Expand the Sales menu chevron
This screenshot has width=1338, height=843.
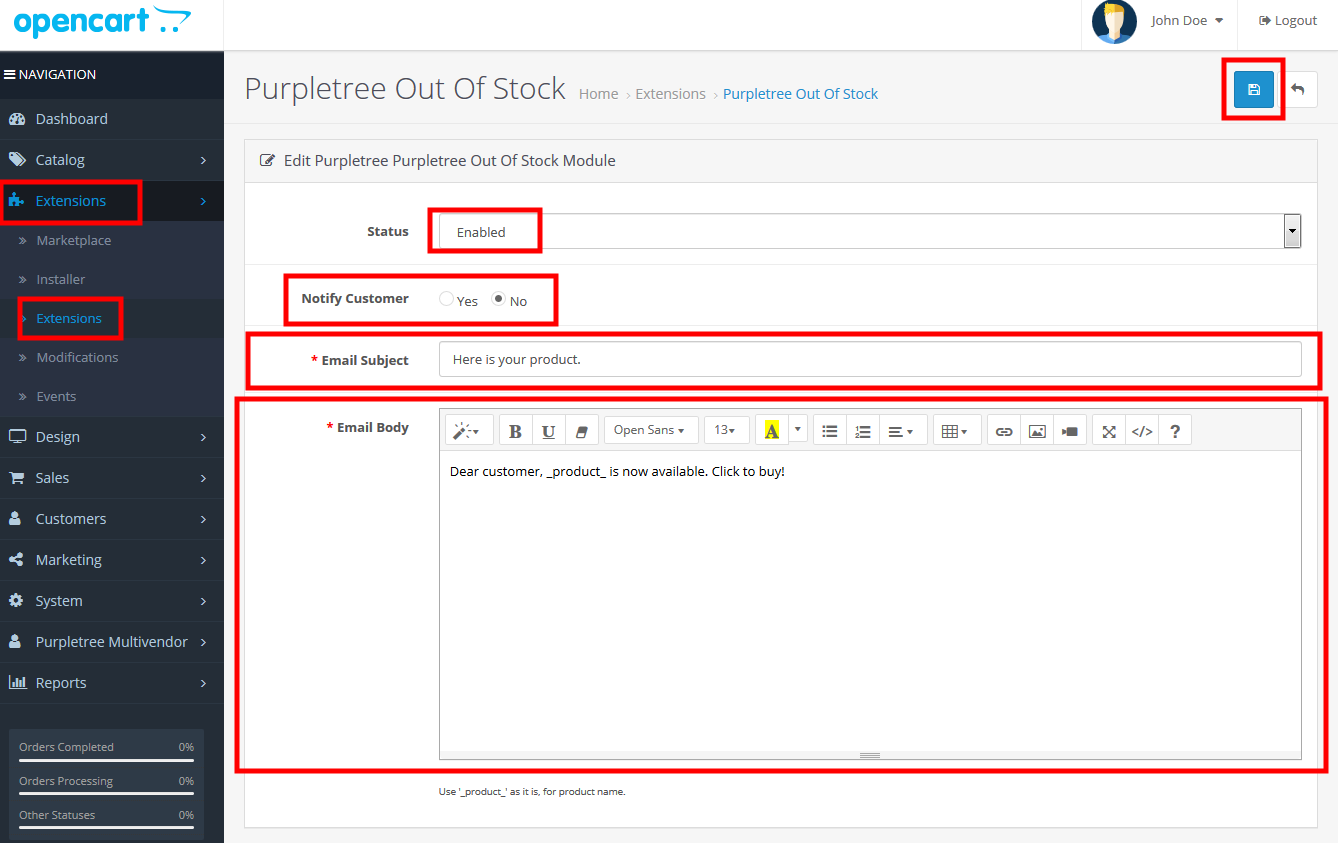pyautogui.click(x=203, y=478)
